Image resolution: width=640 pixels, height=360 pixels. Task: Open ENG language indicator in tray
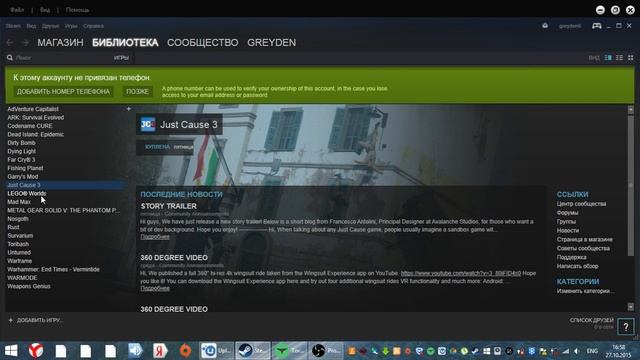click(x=592, y=351)
